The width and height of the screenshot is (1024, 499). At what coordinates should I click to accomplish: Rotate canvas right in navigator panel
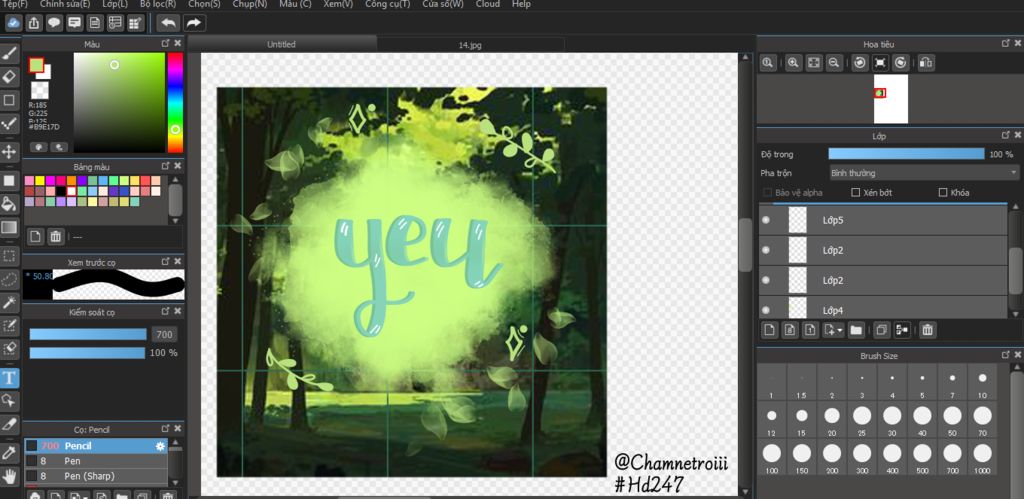pyautogui.click(x=901, y=63)
